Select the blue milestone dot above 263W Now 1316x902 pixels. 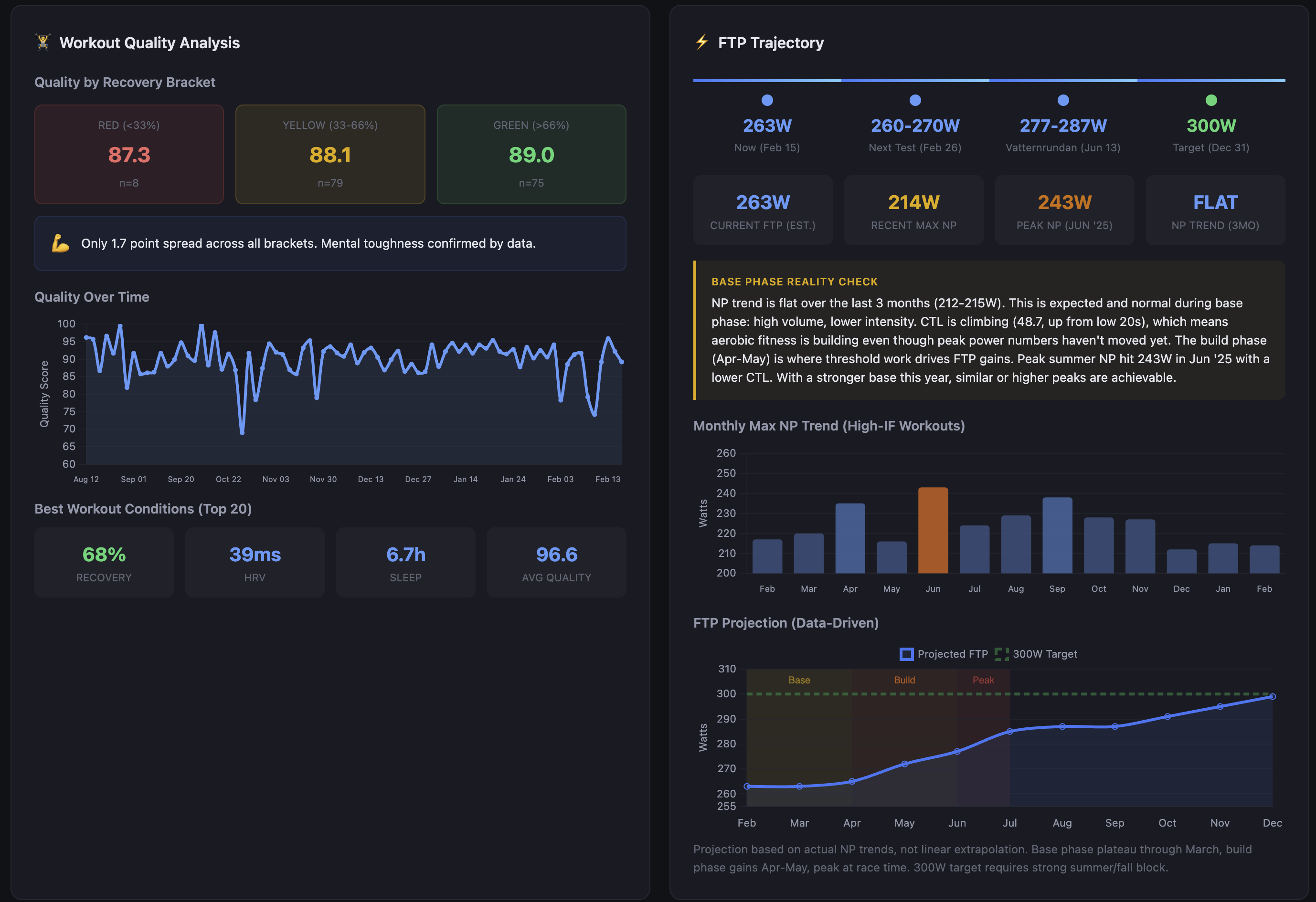click(767, 100)
